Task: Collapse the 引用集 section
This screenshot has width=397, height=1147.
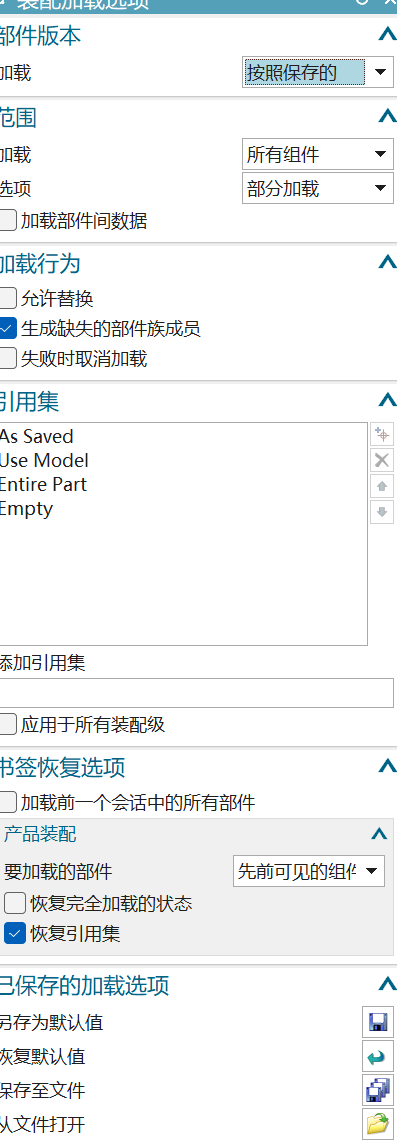Action: [387, 400]
